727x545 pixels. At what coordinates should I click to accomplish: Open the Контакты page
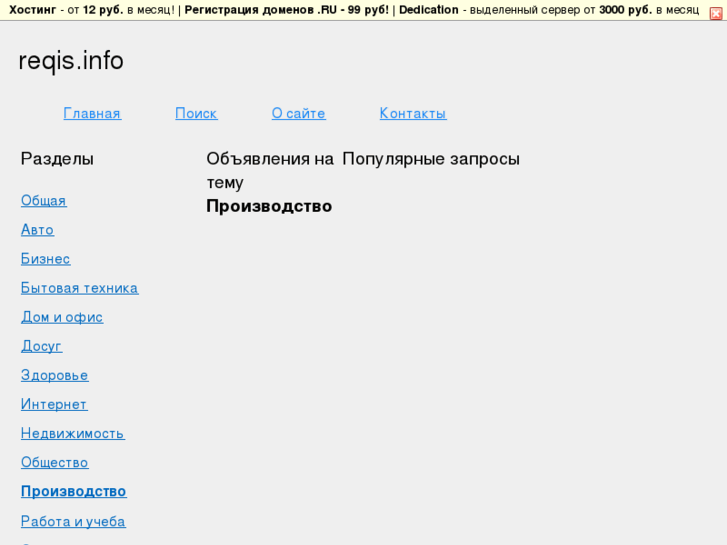[x=413, y=113]
